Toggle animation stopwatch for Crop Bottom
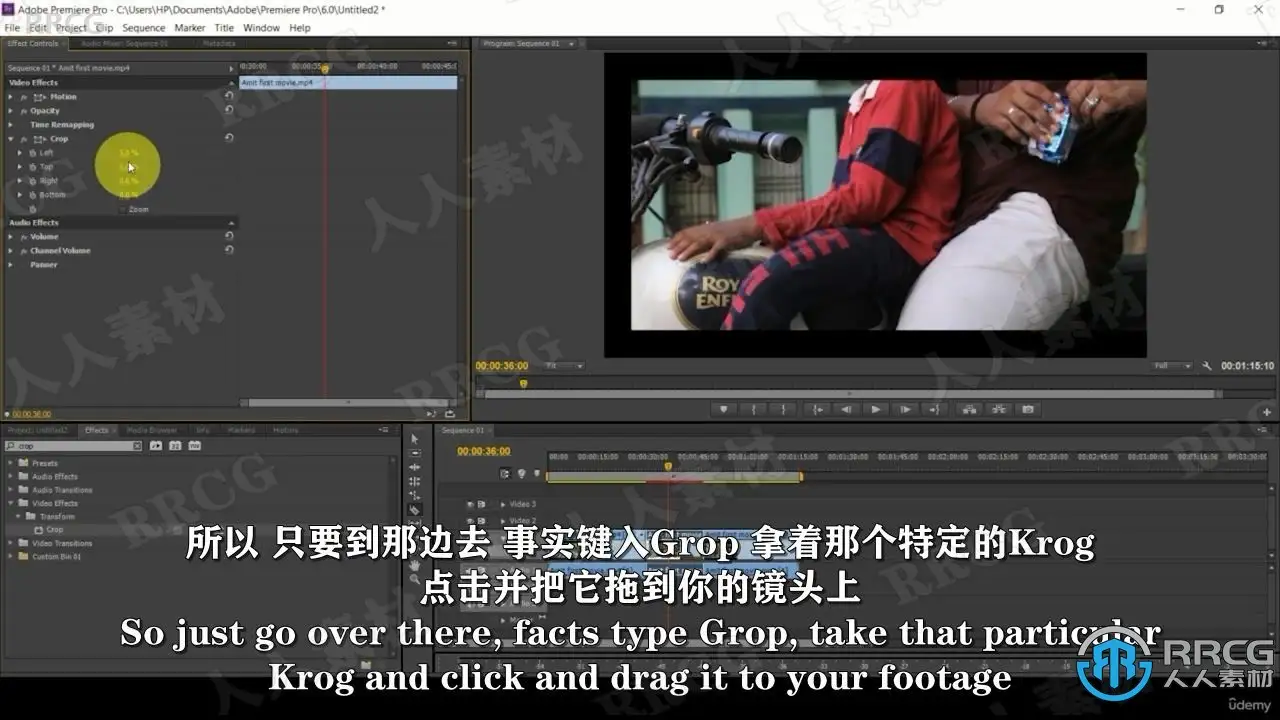 [32, 195]
